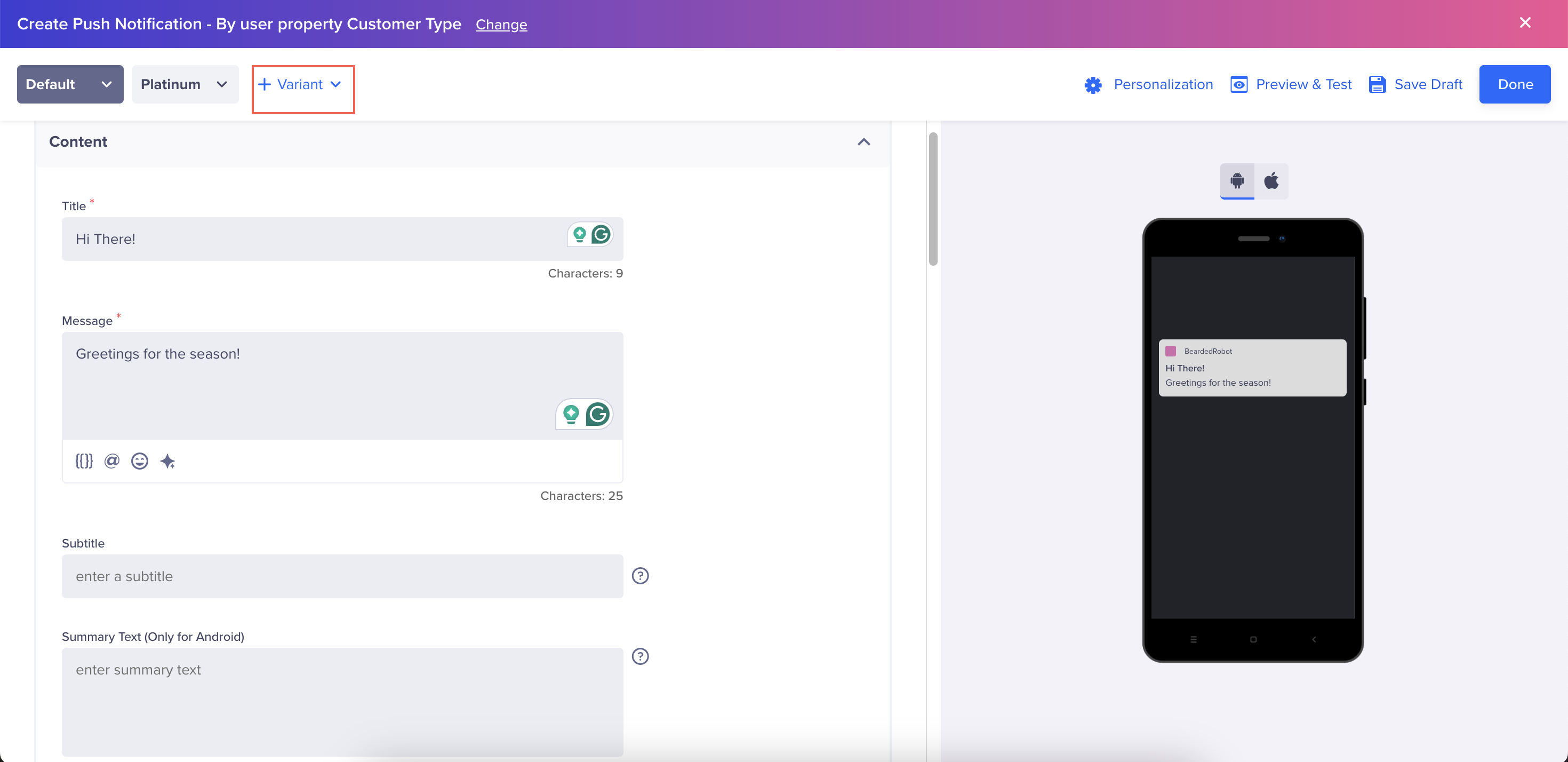
Task: Click into the Subtitle input field
Action: [341, 576]
